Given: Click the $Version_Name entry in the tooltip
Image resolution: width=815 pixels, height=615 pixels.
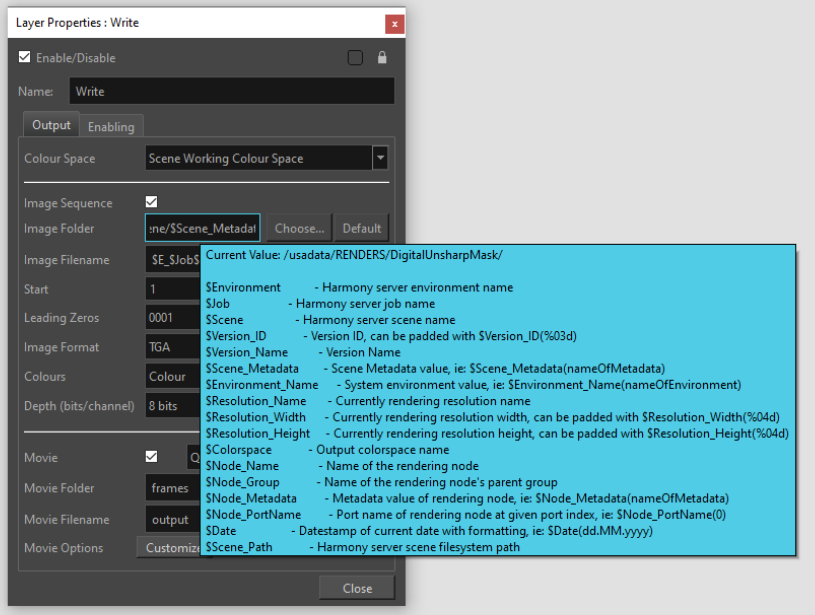Looking at the screenshot, I should [303, 352].
